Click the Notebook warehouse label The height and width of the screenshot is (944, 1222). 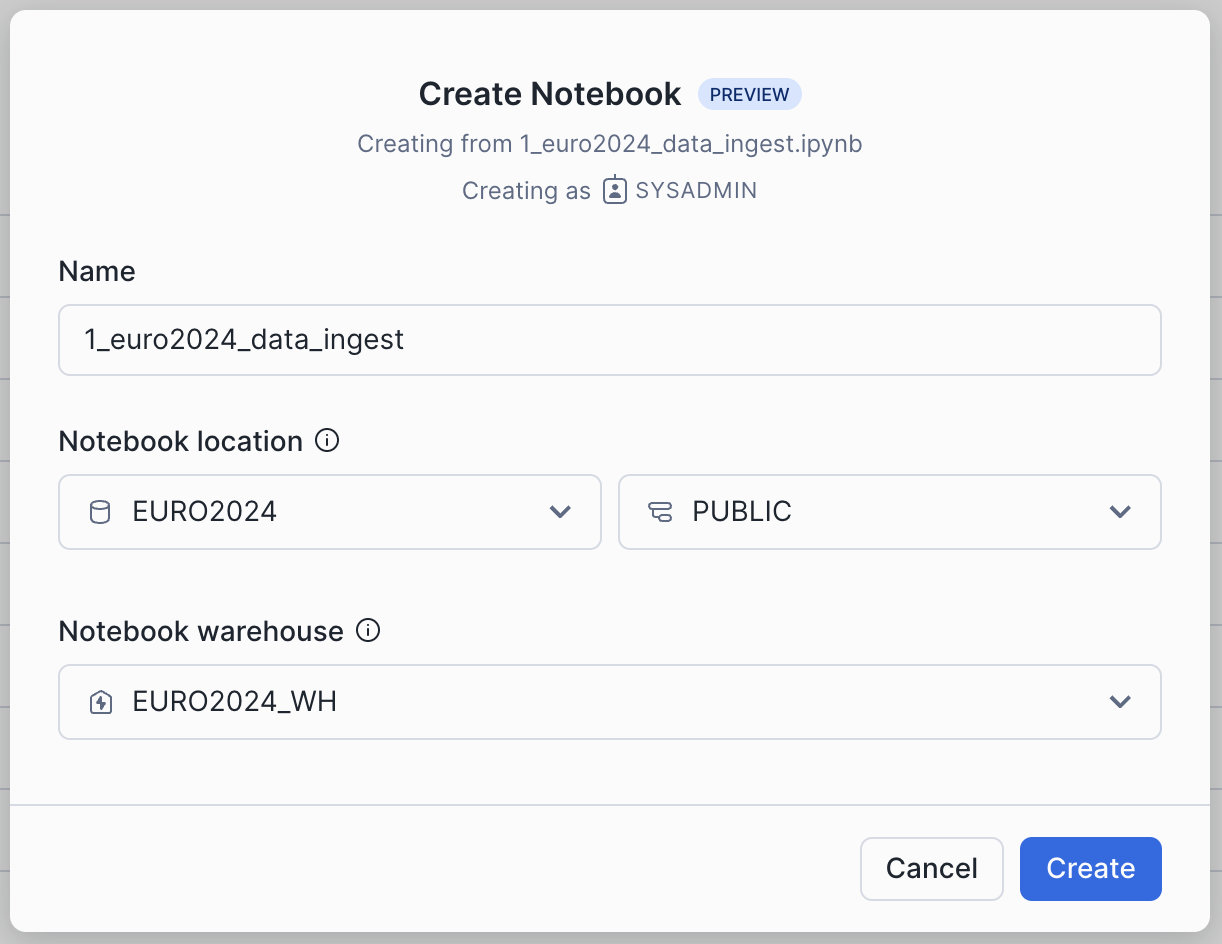(x=201, y=631)
